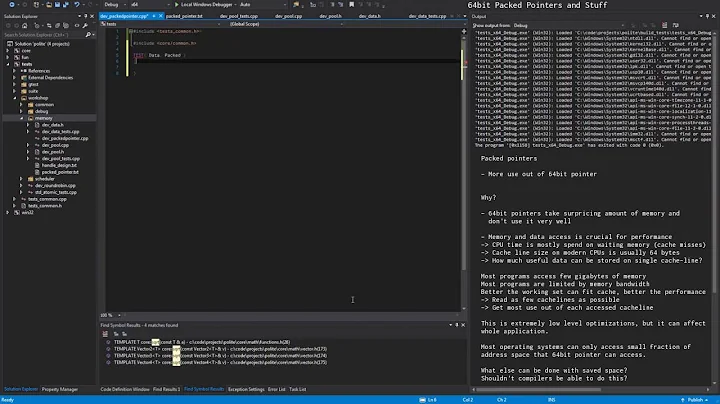
Task: Collapse the 'workshop' folder
Action: [15, 98]
